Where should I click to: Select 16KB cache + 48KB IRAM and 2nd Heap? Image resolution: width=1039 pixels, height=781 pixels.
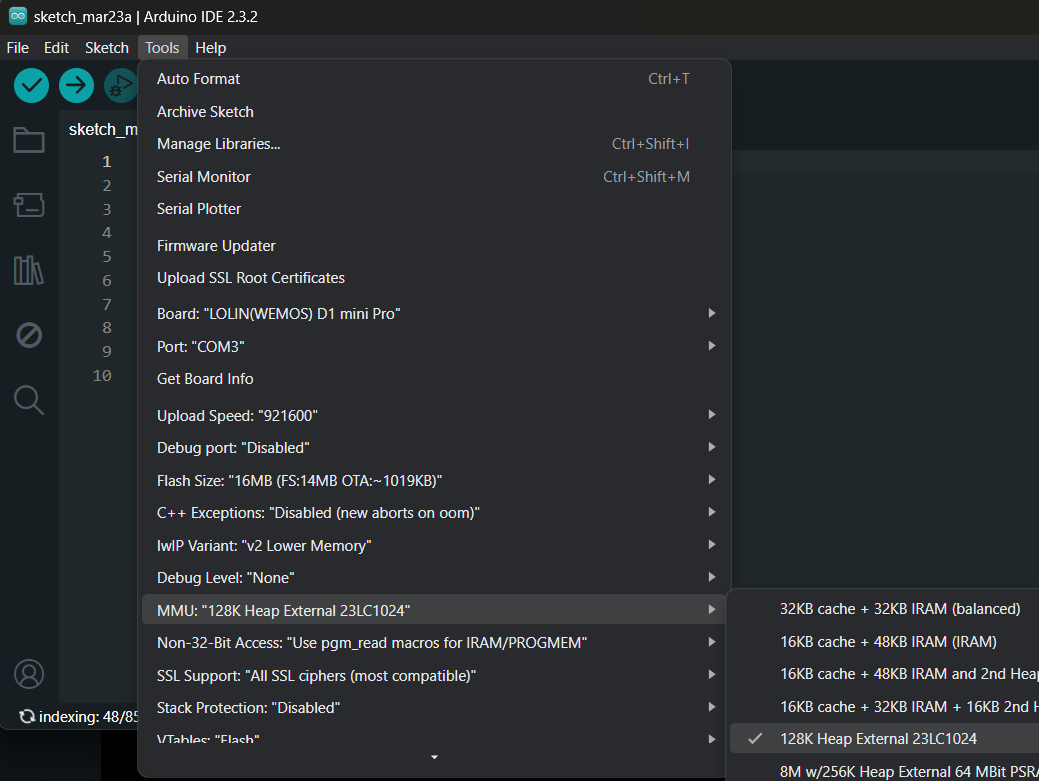click(x=885, y=674)
